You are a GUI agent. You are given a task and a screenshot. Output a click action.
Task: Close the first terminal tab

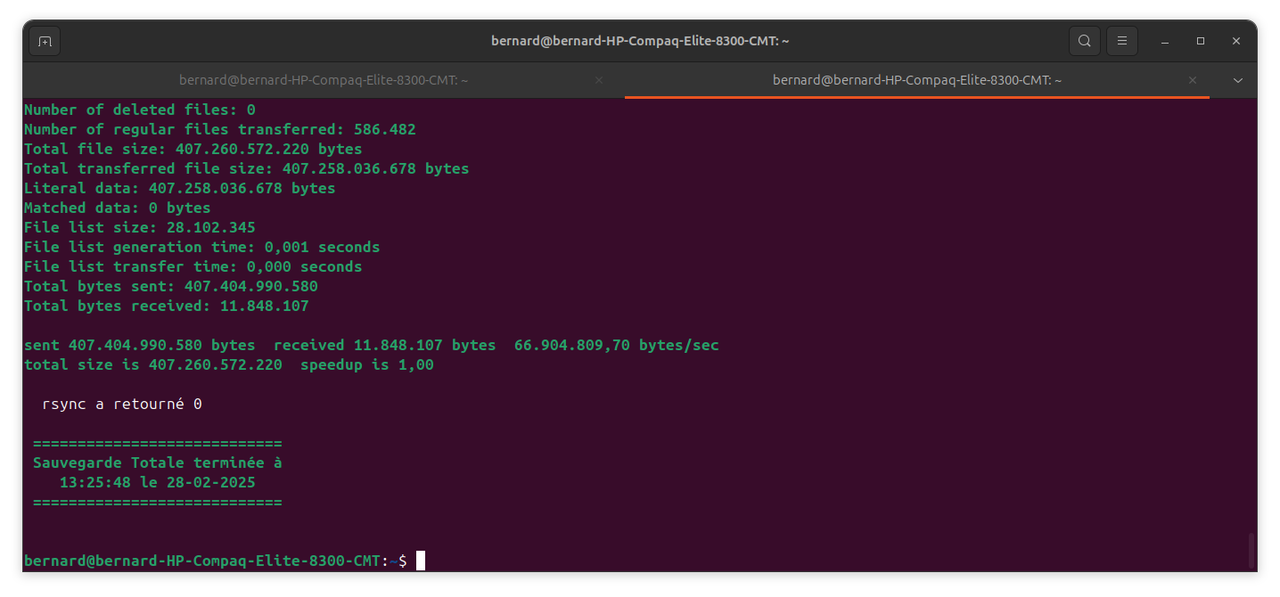(x=599, y=80)
